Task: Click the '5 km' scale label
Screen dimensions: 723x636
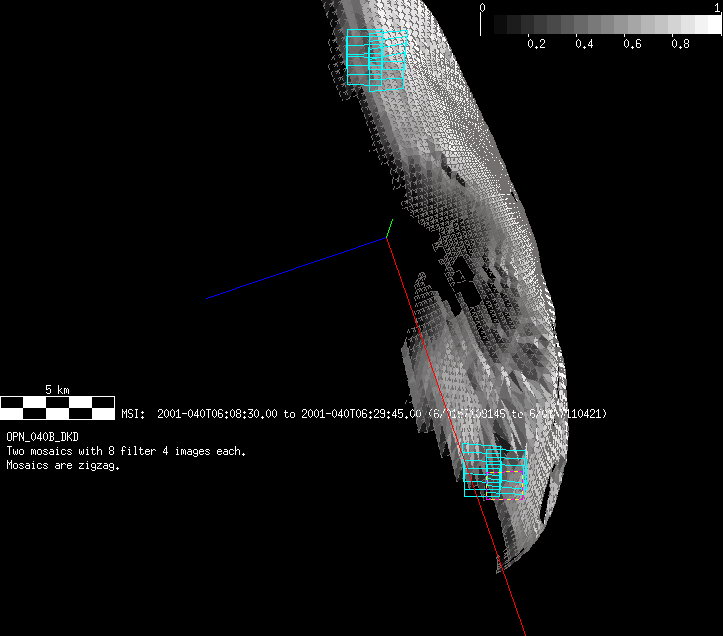Action: [x=57, y=389]
